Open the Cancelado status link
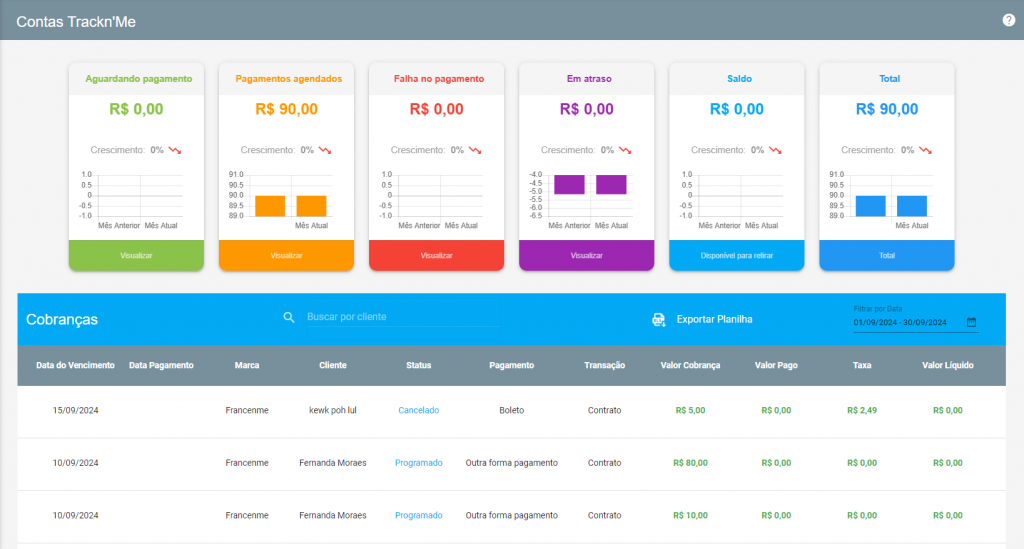 tap(419, 411)
